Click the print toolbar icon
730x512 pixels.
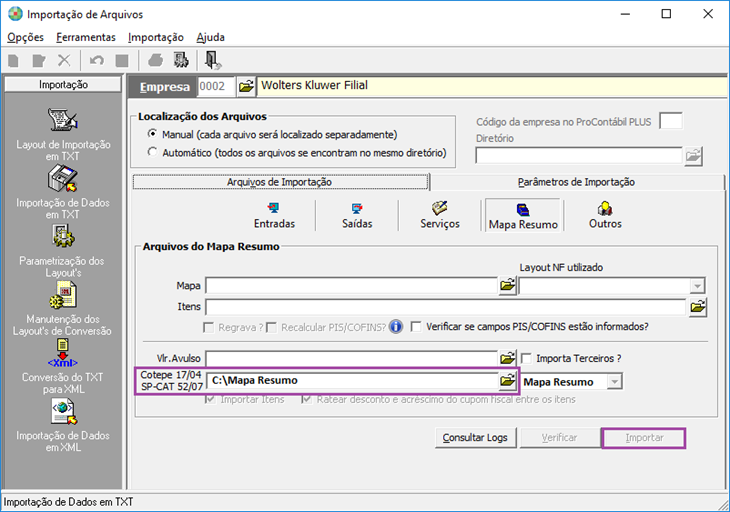(x=155, y=61)
